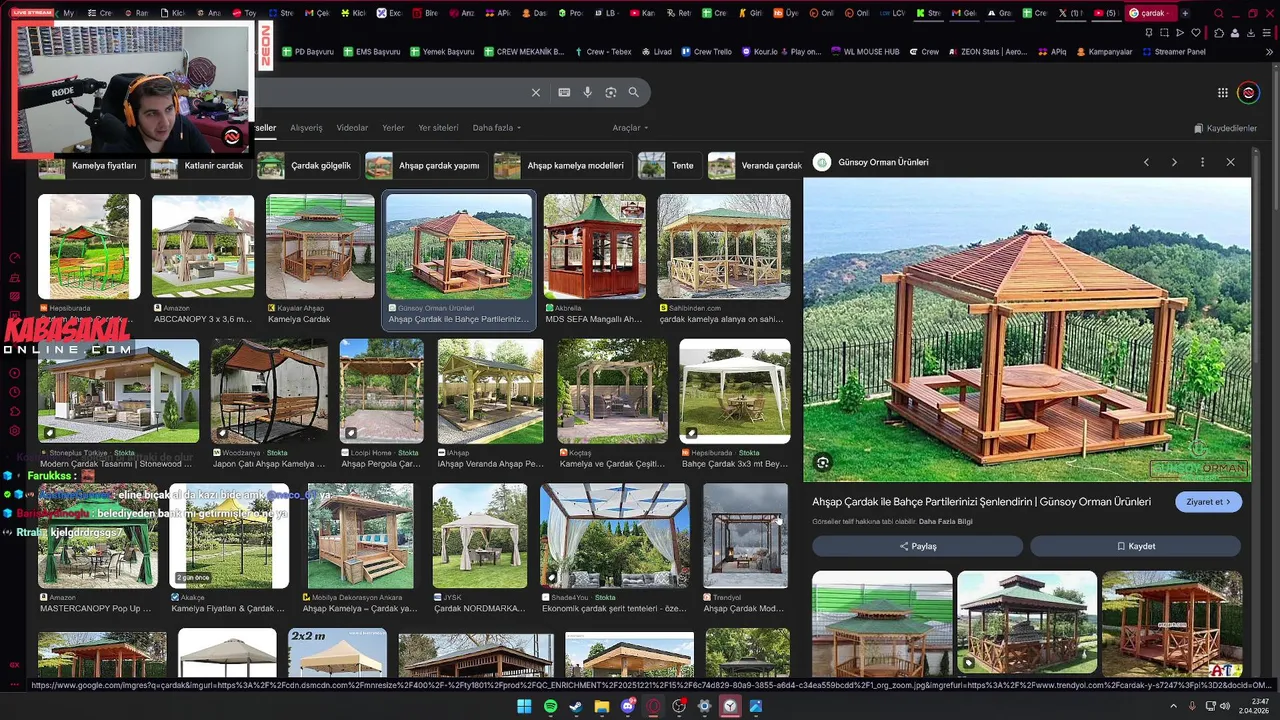This screenshot has width=1280, height=720.
Task: Open browser tab search magnifier
Action: (x=1218, y=13)
